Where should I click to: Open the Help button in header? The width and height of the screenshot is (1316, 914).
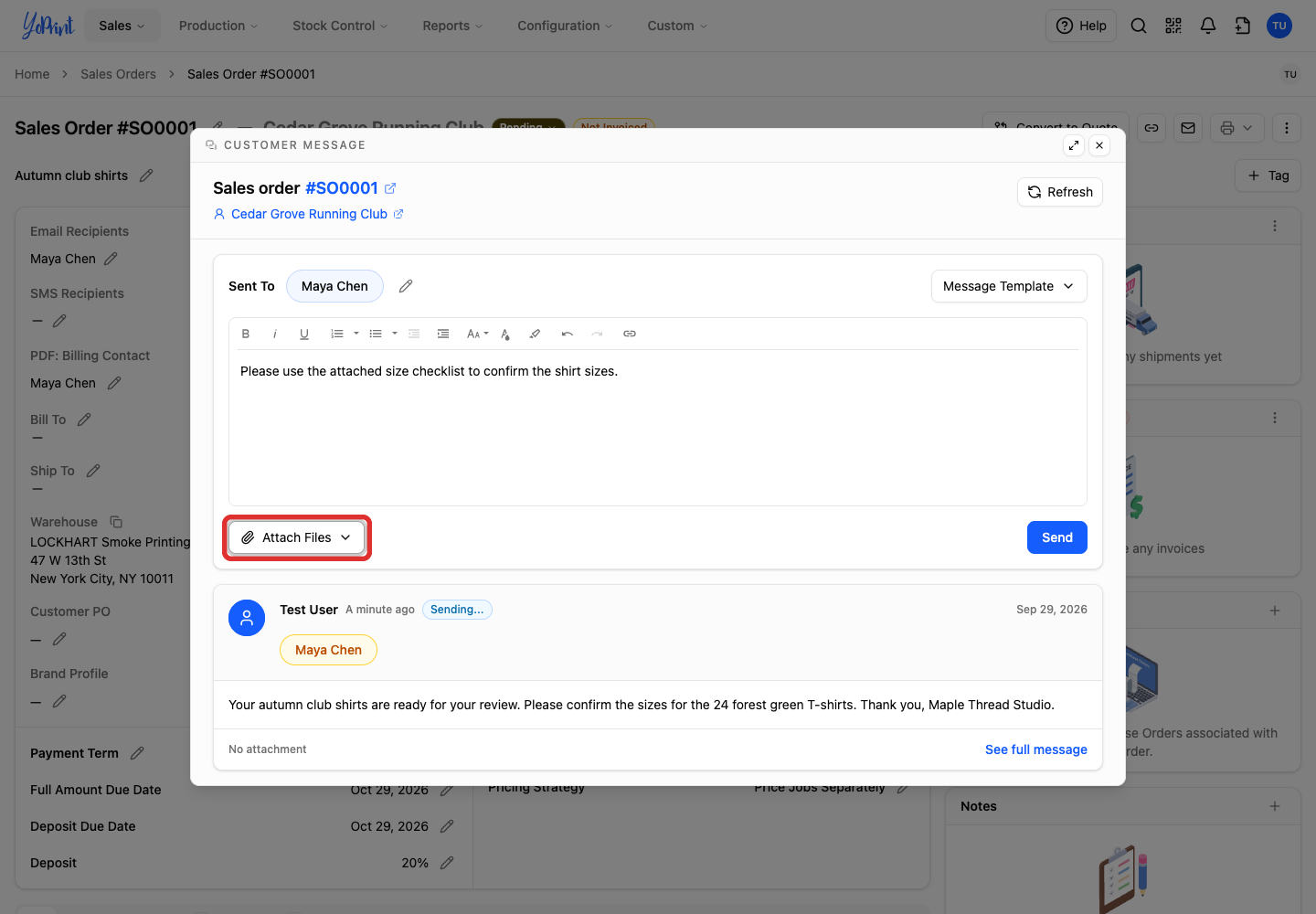click(1081, 26)
